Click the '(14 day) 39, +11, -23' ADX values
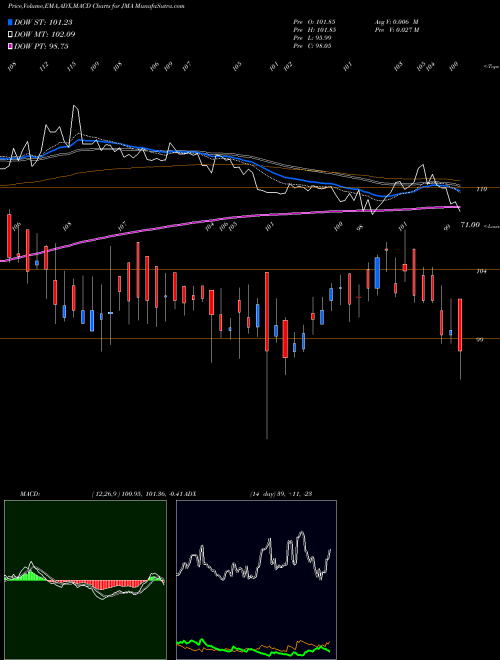This screenshot has height=660, width=500. click(x=281, y=494)
